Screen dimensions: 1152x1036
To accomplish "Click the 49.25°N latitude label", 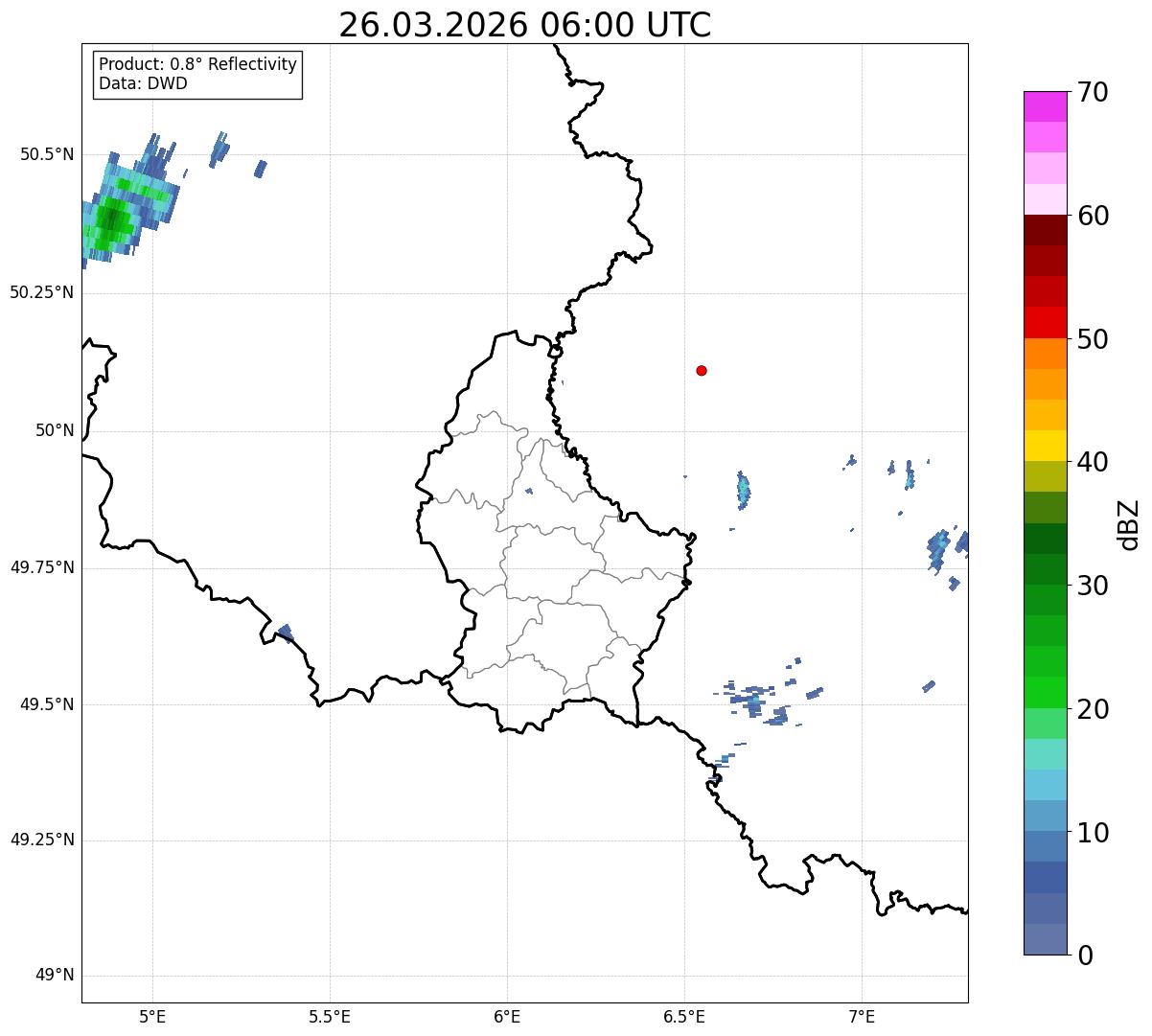I will 42,840.
